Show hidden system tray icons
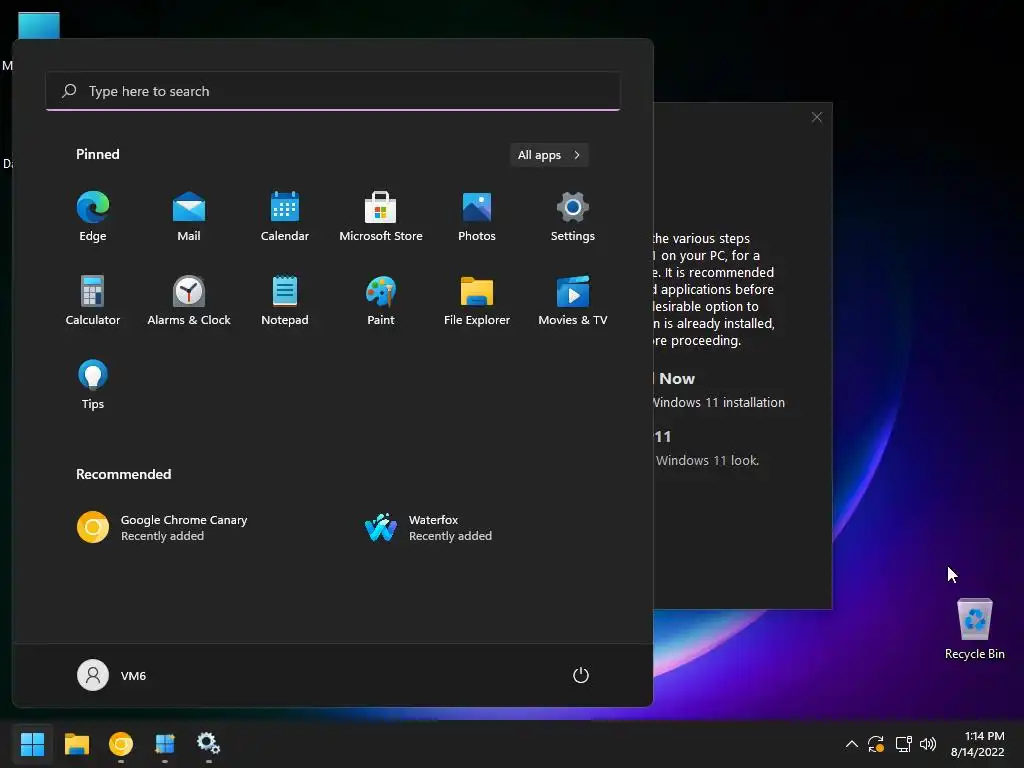Viewport: 1024px width, 768px height. (852, 743)
